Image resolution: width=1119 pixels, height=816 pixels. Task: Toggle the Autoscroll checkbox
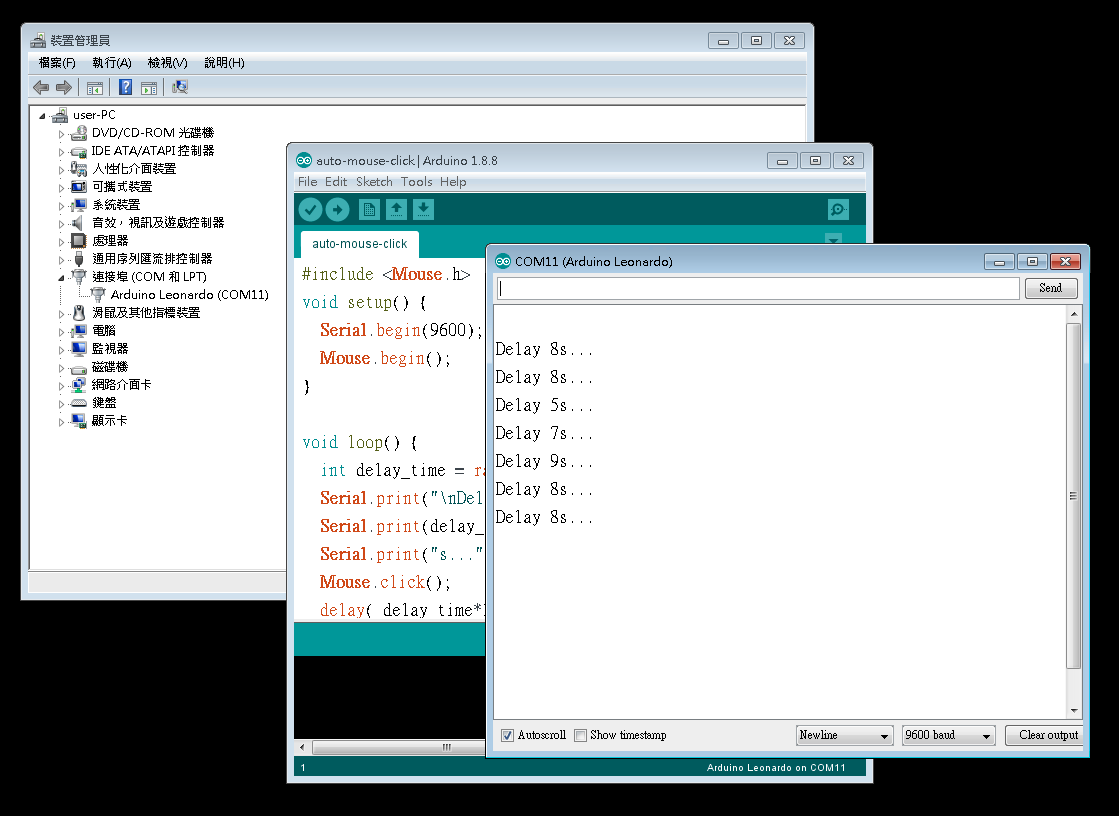tap(507, 735)
